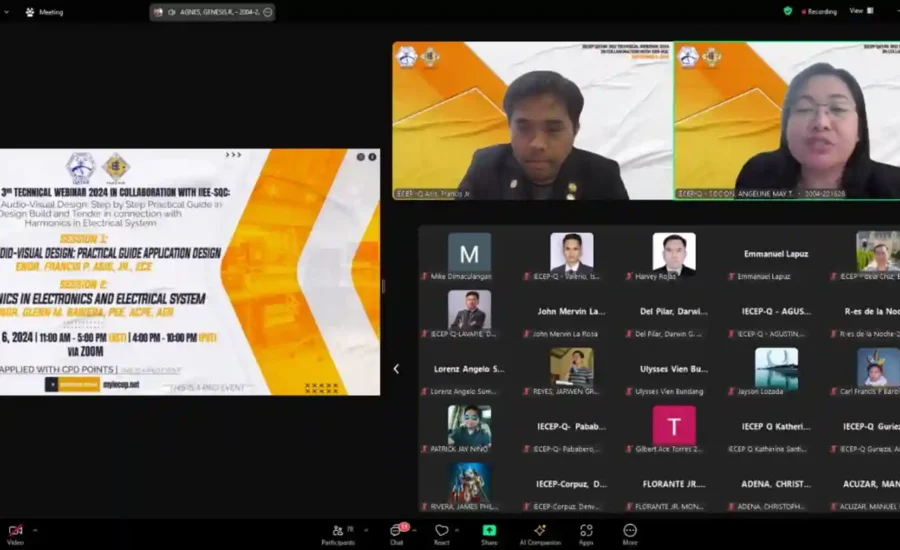This screenshot has width=900, height=550.
Task: Start video with the camera icon
Action: pos(15,530)
